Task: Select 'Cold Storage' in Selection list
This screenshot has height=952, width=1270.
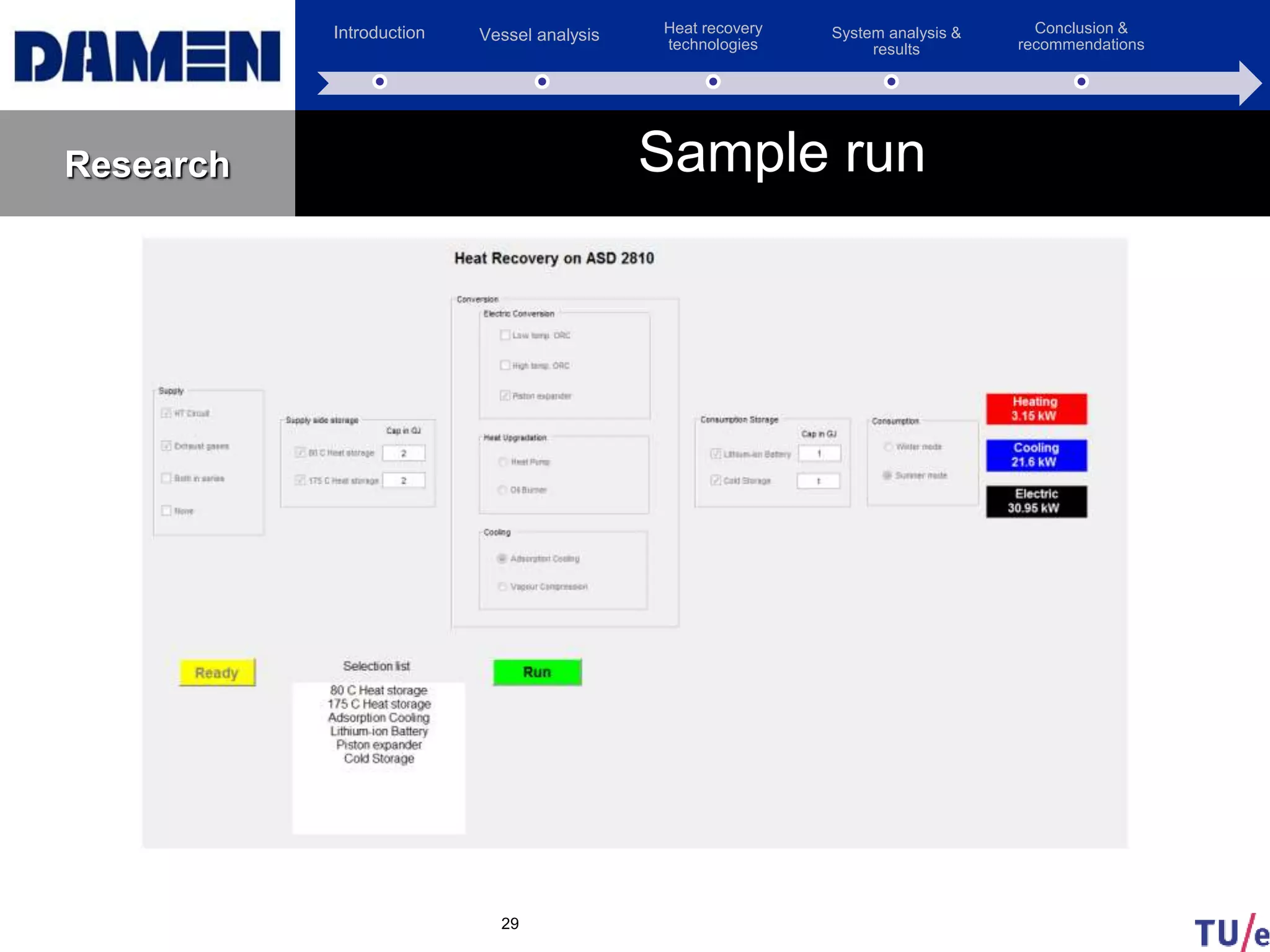Action: click(379, 759)
